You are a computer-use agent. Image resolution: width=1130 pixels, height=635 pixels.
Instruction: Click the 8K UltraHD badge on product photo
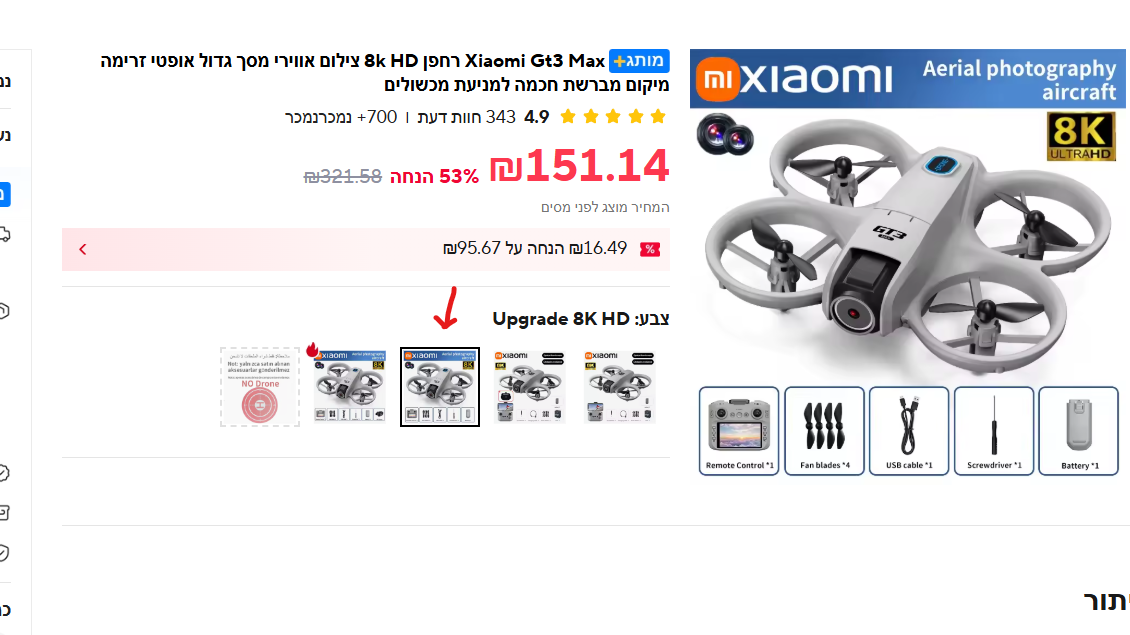point(1080,136)
